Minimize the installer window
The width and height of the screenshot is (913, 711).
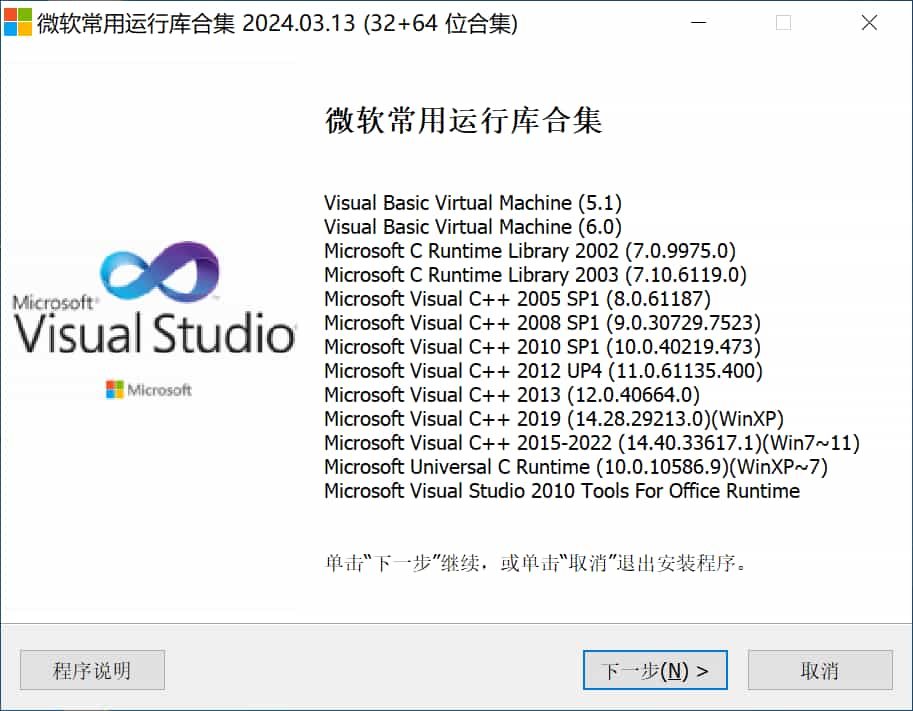pyautogui.click(x=698, y=23)
